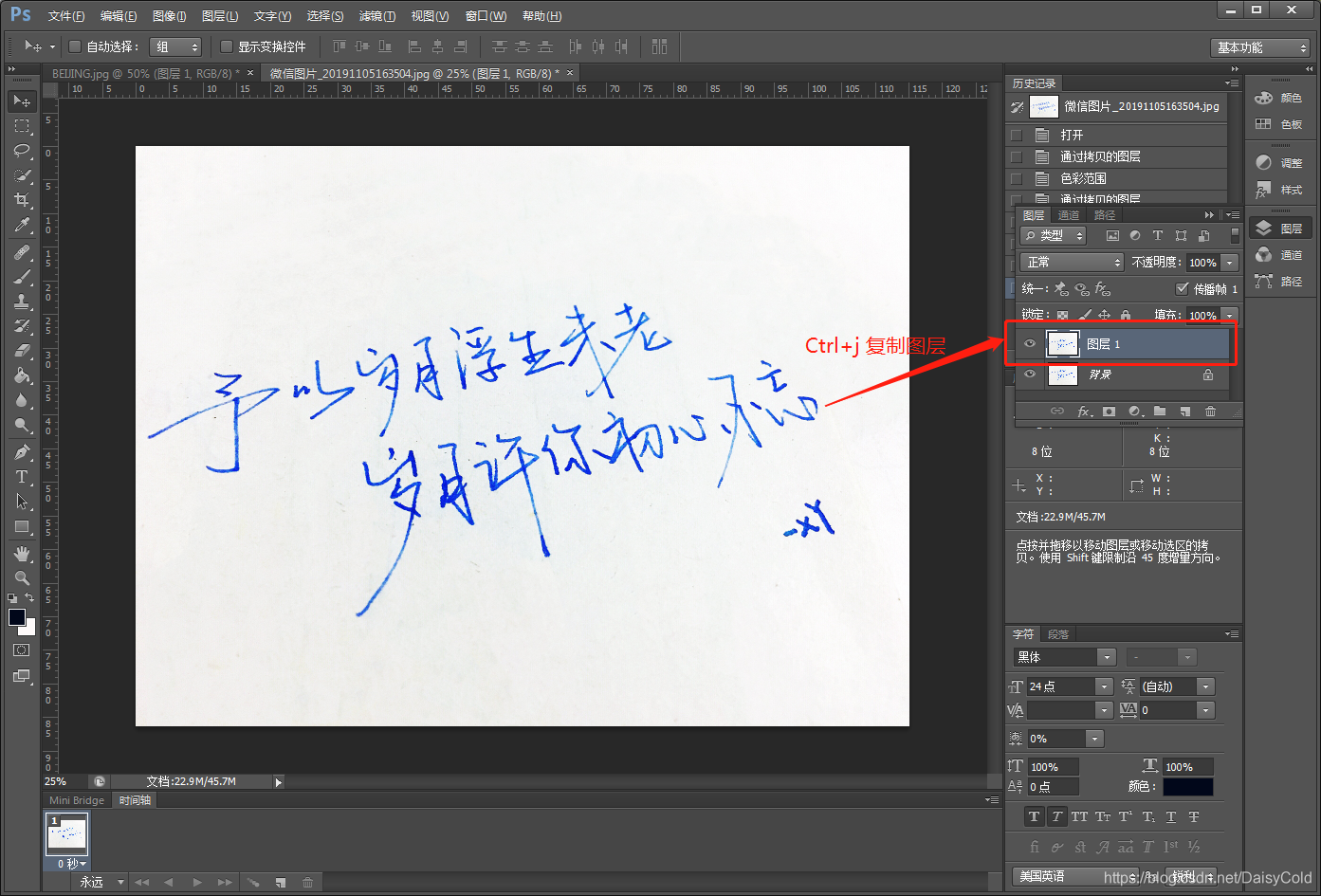
Task: Toggle 传播帧 1 checkbox
Action: click(x=1182, y=289)
